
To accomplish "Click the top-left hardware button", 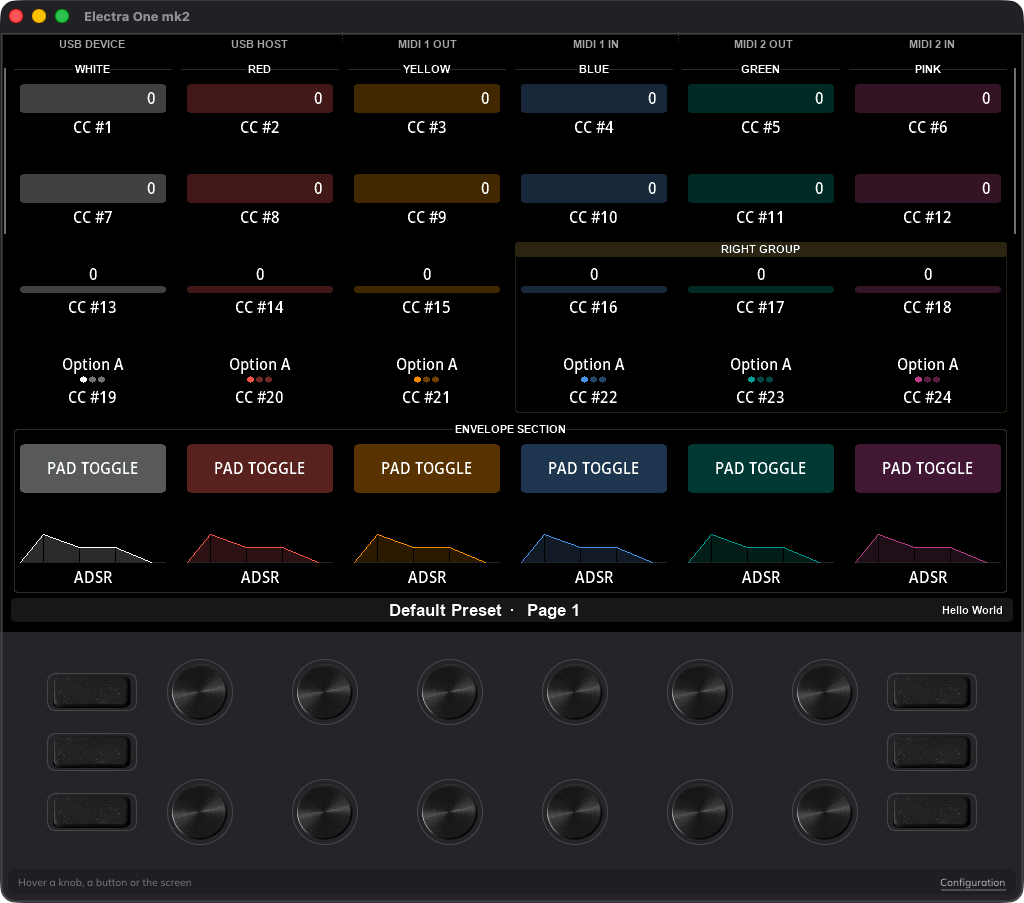I will click(92, 692).
